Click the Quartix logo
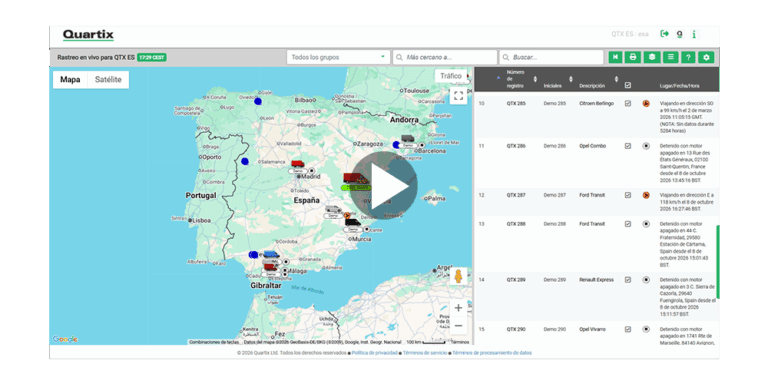The image size is (768, 384). tap(88, 35)
